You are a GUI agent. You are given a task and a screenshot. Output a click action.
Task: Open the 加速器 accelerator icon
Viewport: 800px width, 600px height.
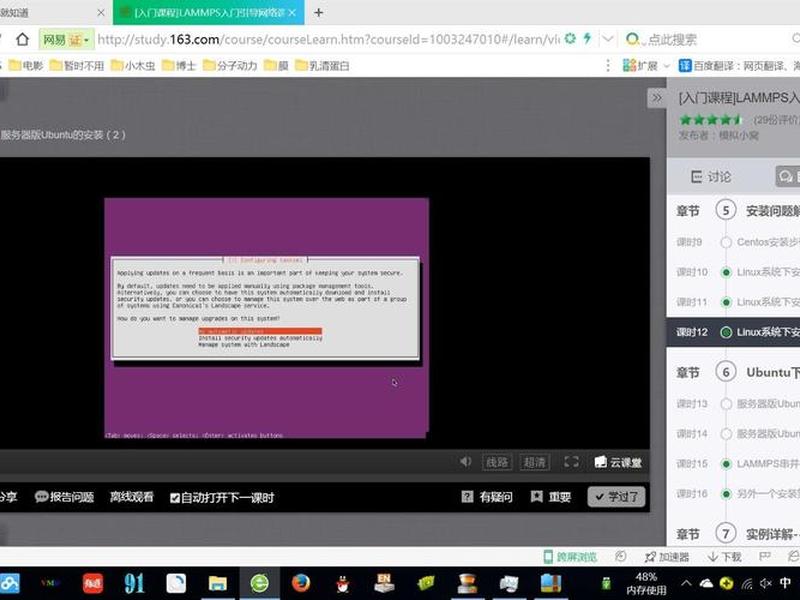point(667,557)
